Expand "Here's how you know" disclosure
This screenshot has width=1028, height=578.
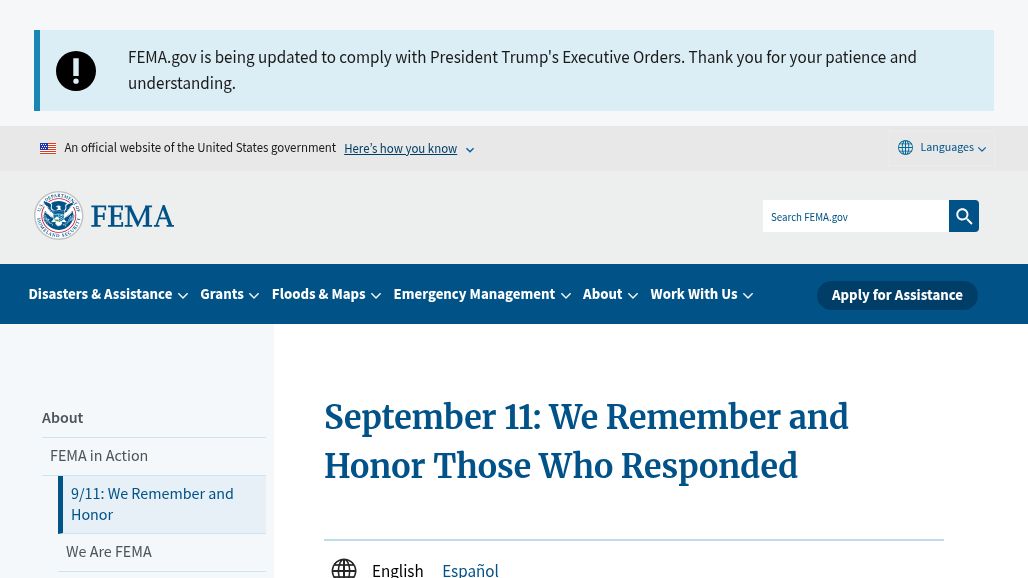coord(409,149)
